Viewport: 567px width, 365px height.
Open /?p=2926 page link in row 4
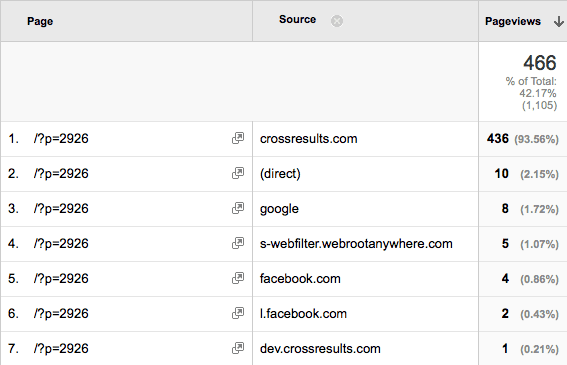tap(61, 243)
